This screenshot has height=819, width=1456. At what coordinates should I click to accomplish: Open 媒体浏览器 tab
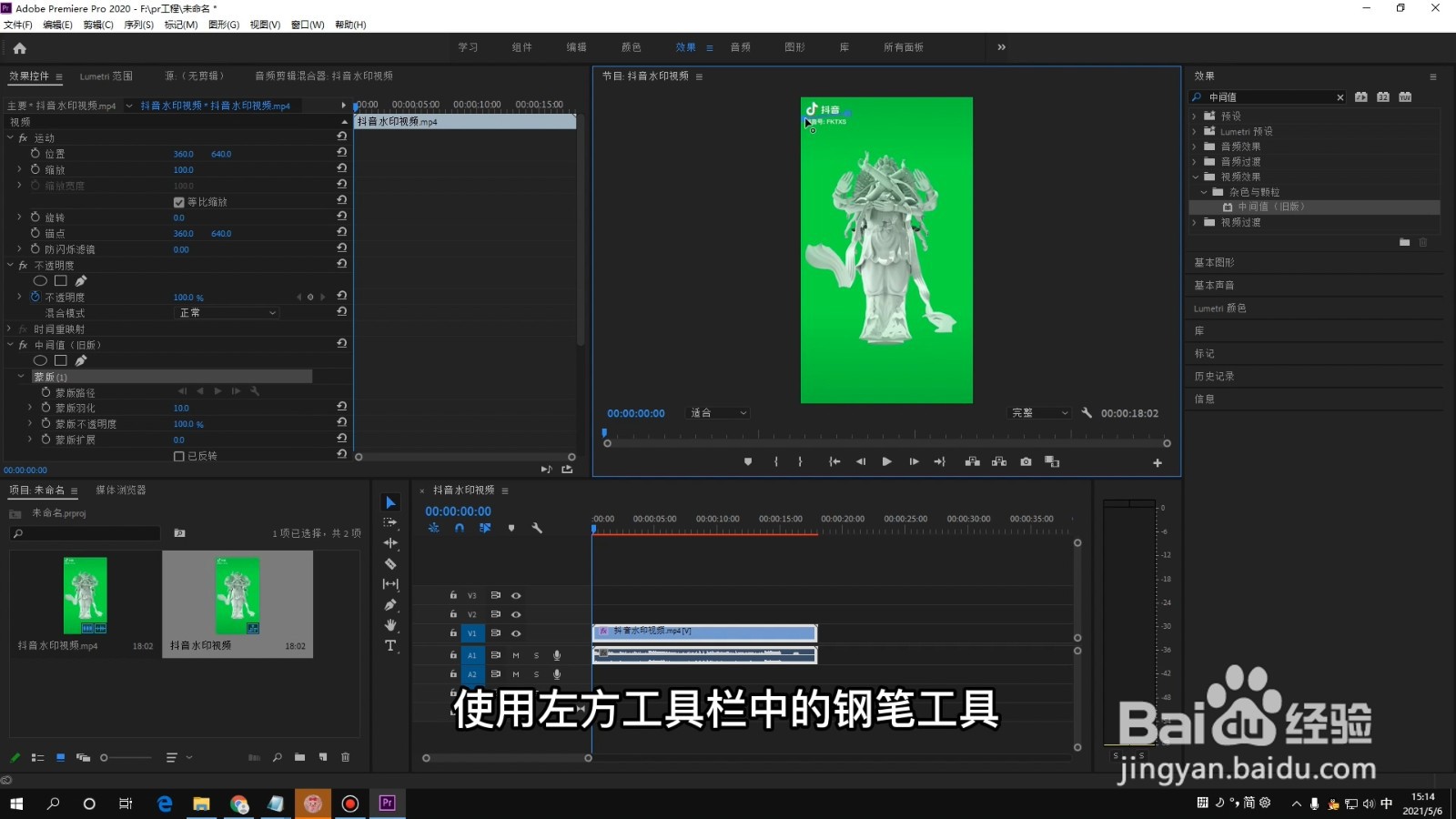point(121,490)
